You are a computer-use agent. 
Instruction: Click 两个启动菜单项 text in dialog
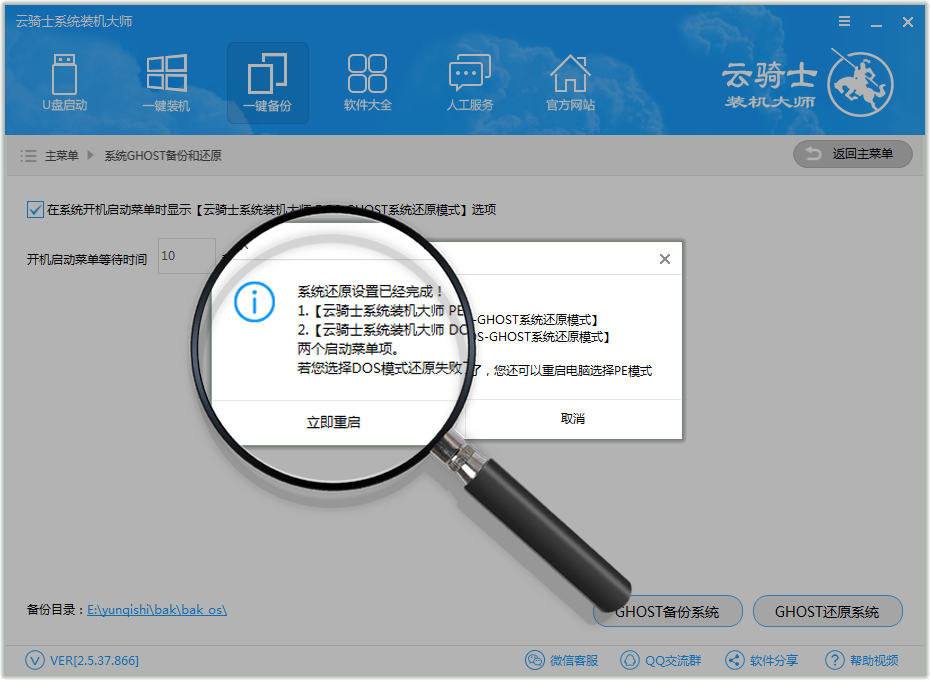348,349
